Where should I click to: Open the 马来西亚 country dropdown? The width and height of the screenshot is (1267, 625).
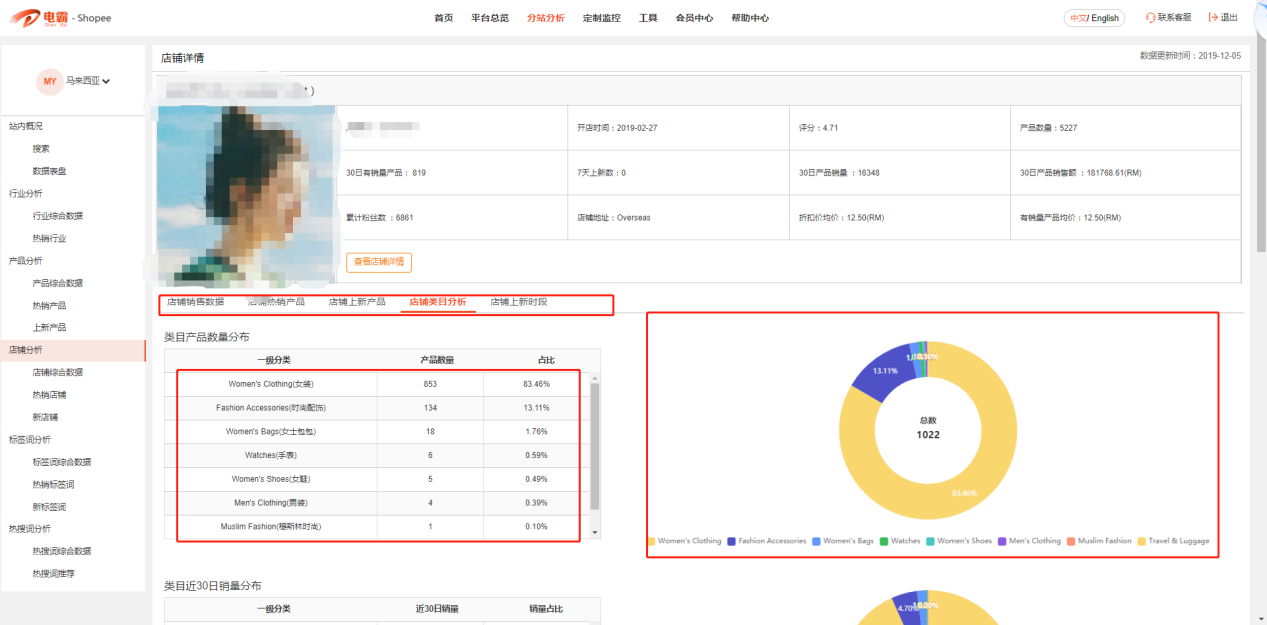(88, 81)
